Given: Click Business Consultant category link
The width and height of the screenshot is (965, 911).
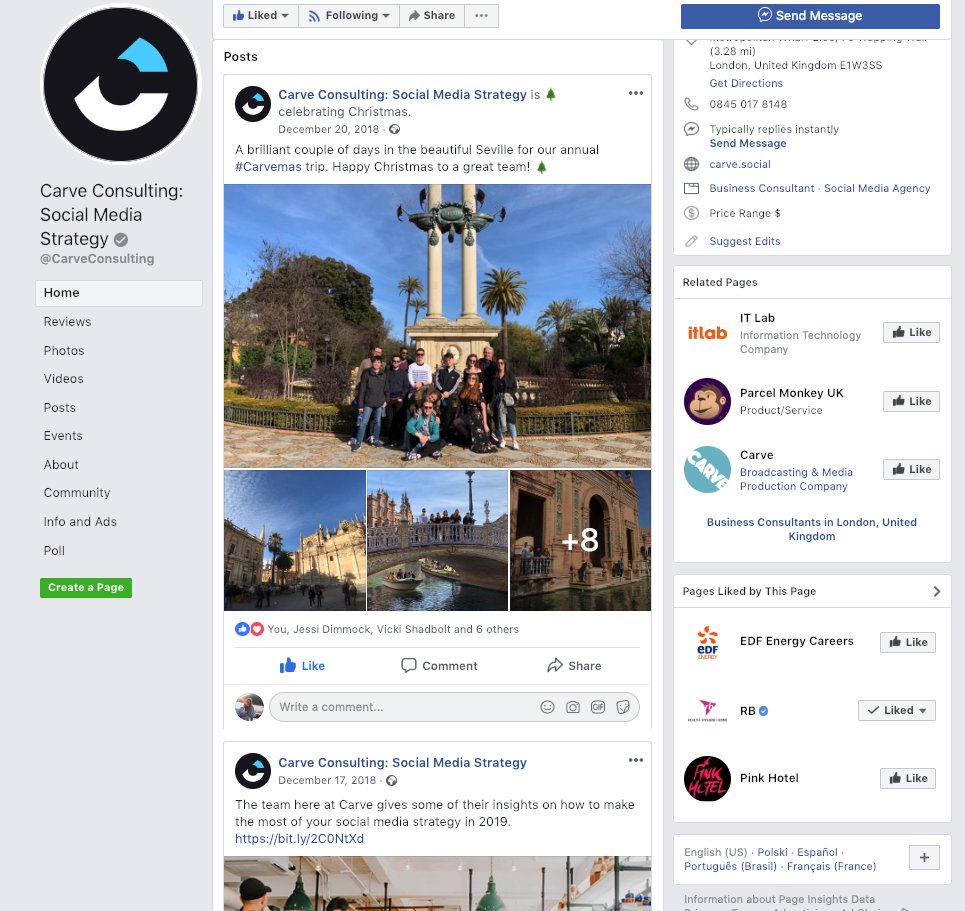Looking at the screenshot, I should click(761, 188).
